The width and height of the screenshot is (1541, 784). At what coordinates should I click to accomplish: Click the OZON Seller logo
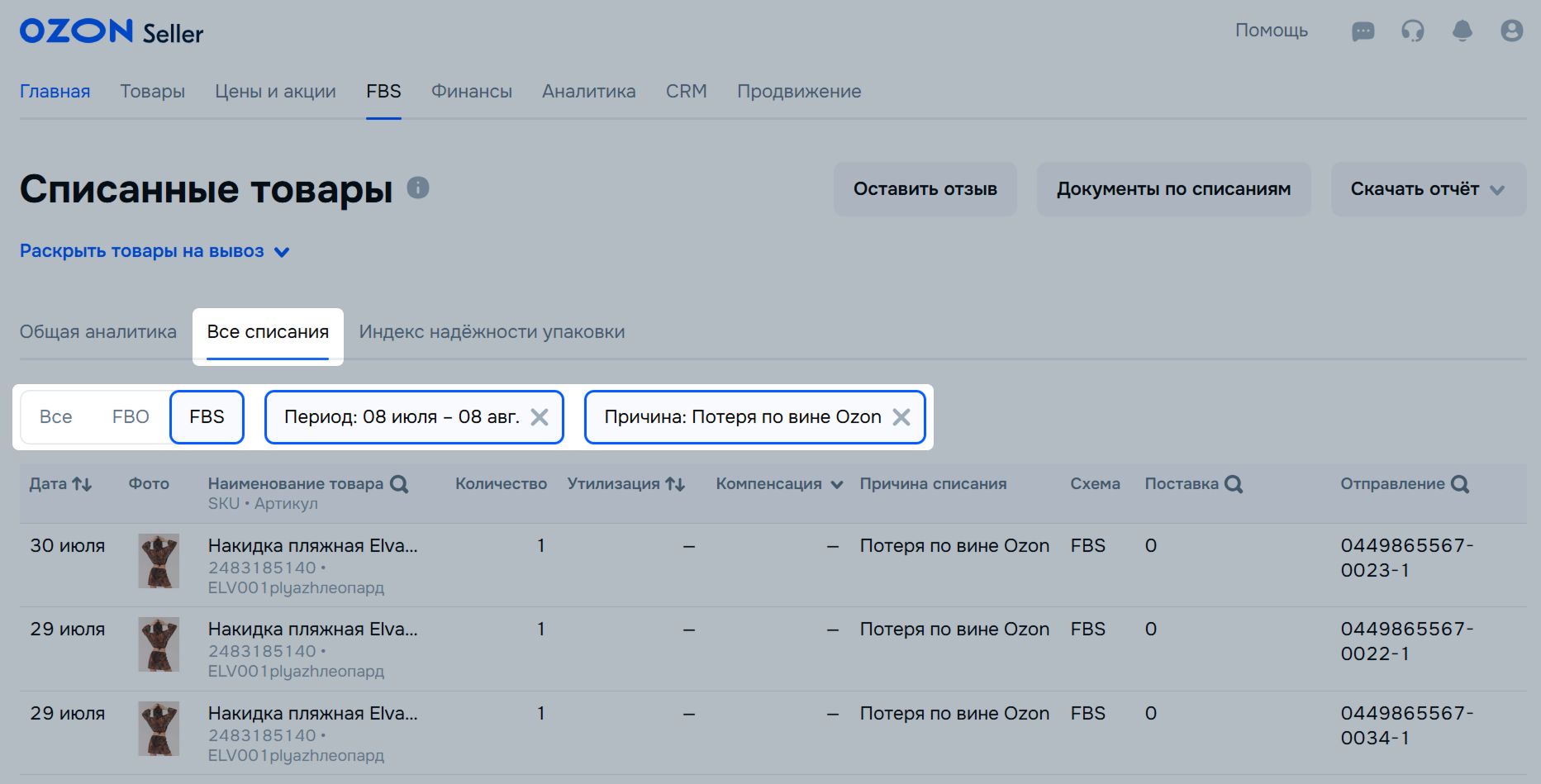click(x=112, y=31)
